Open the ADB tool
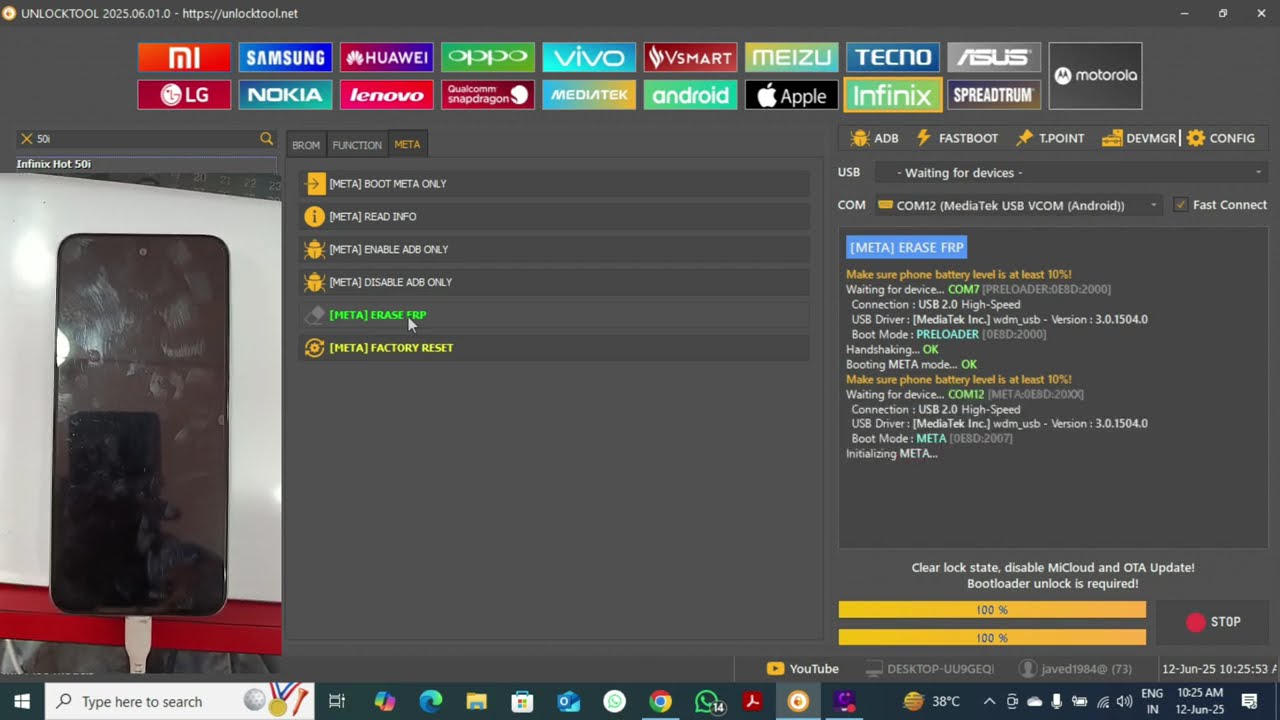Image resolution: width=1280 pixels, height=720 pixels. [874, 138]
